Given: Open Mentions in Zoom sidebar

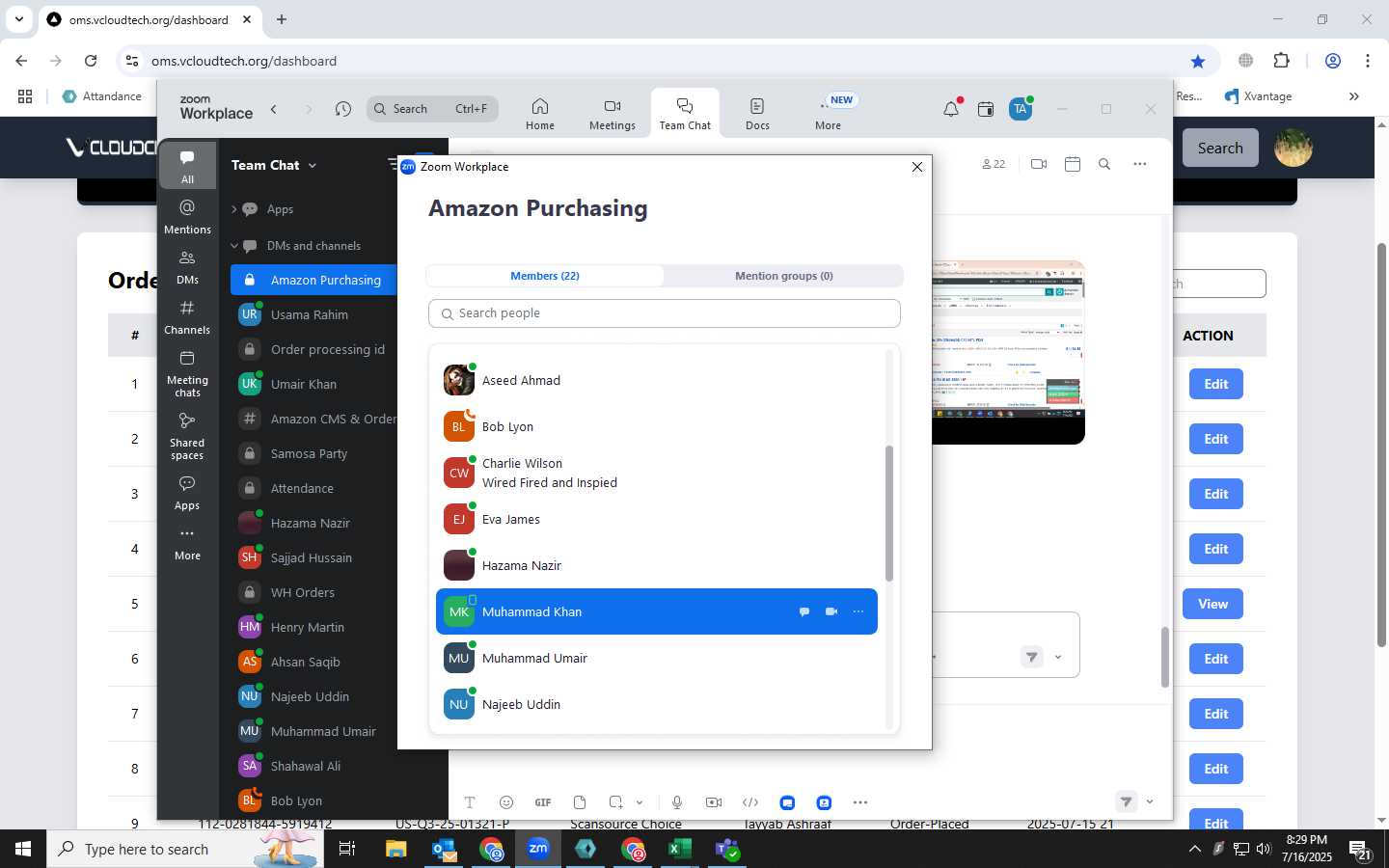Looking at the screenshot, I should (x=187, y=217).
